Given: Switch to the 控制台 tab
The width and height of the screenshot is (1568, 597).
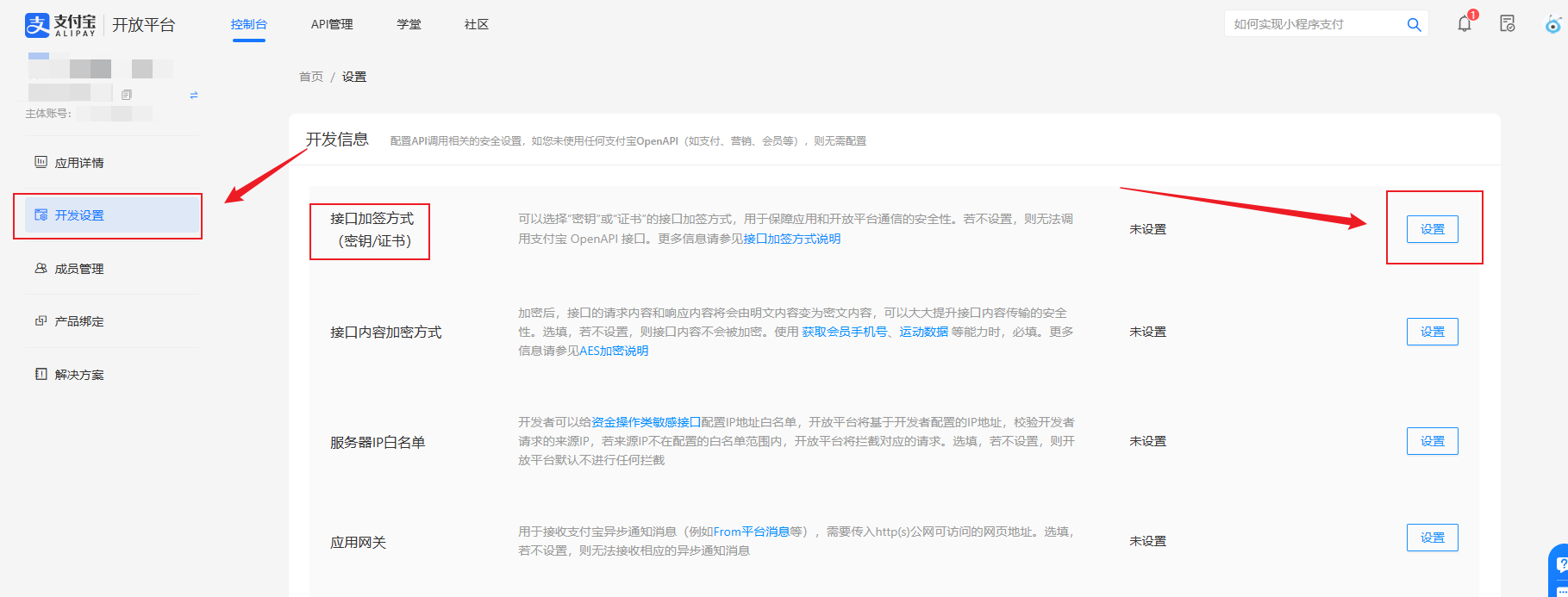Looking at the screenshot, I should click(248, 24).
